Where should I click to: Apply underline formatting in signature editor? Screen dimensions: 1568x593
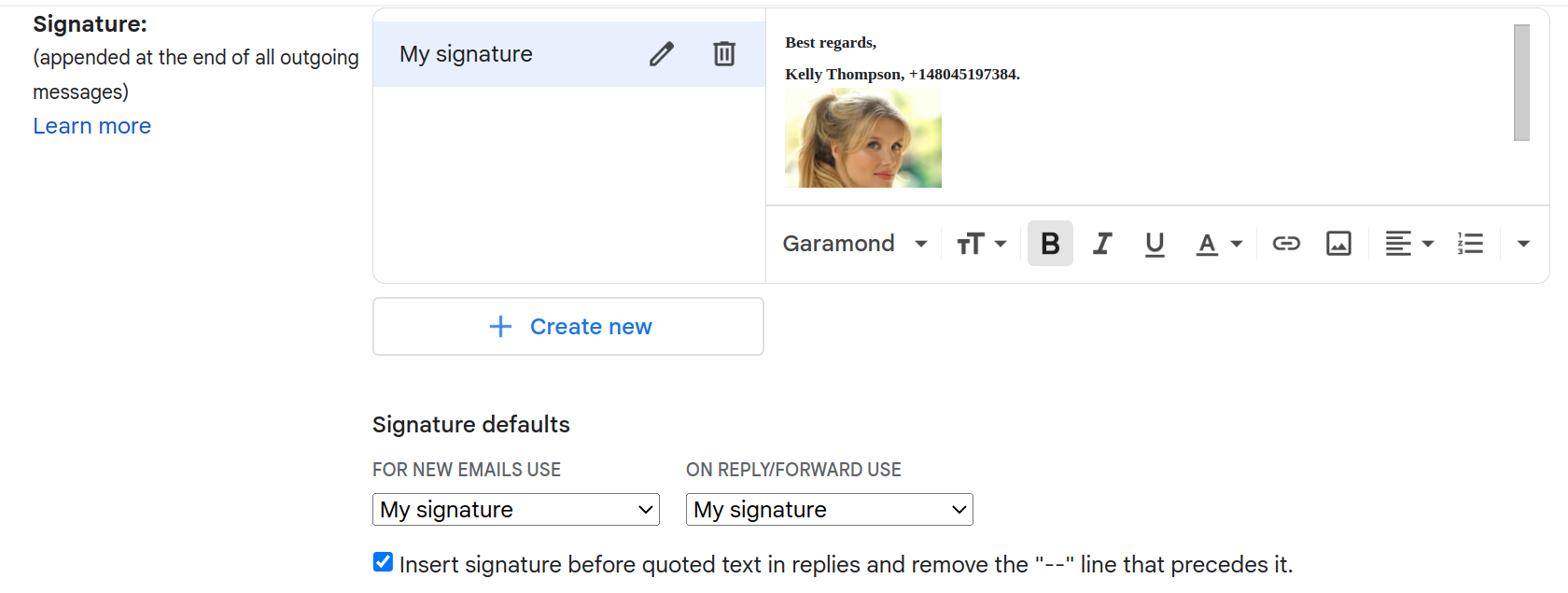tap(1155, 244)
